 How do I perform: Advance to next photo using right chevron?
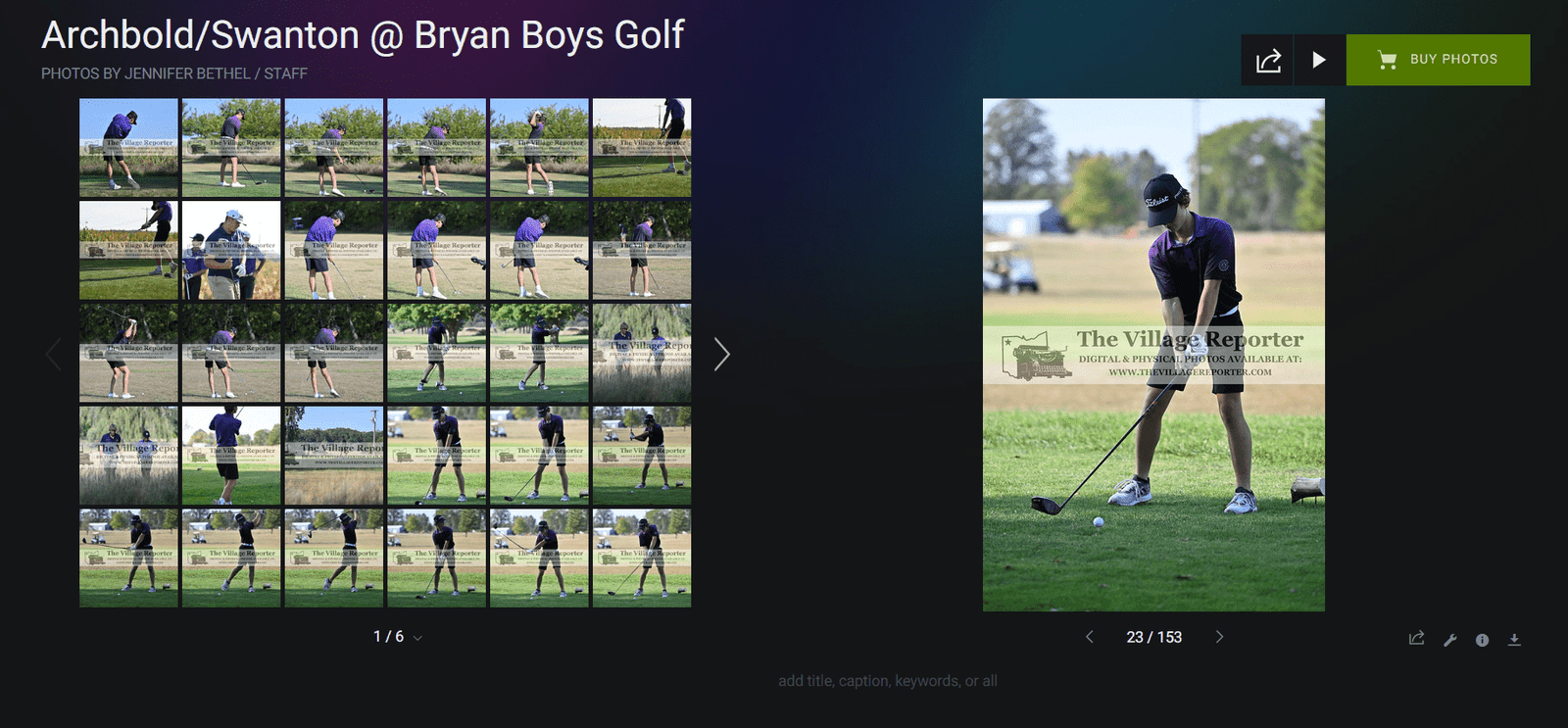click(1219, 637)
